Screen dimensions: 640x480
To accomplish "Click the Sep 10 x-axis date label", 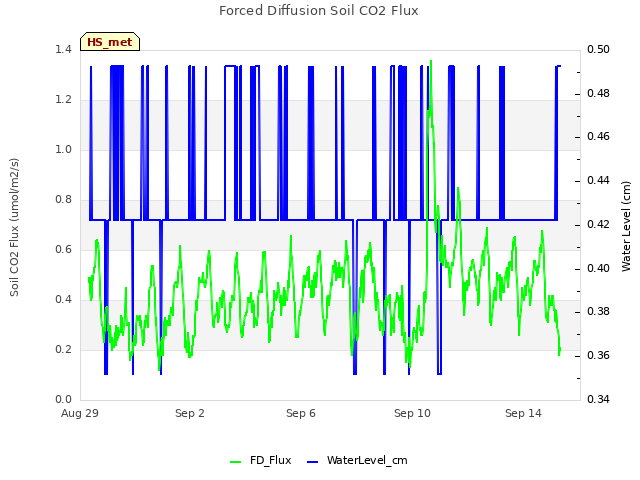I will coord(412,413).
